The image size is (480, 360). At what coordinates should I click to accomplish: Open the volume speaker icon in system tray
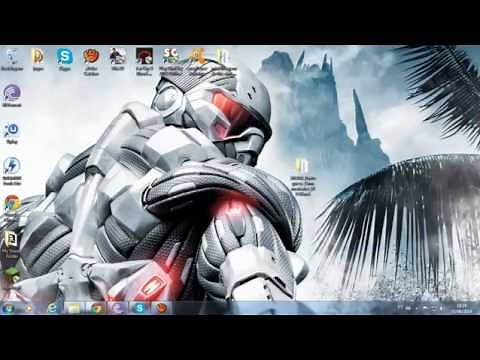(440, 309)
